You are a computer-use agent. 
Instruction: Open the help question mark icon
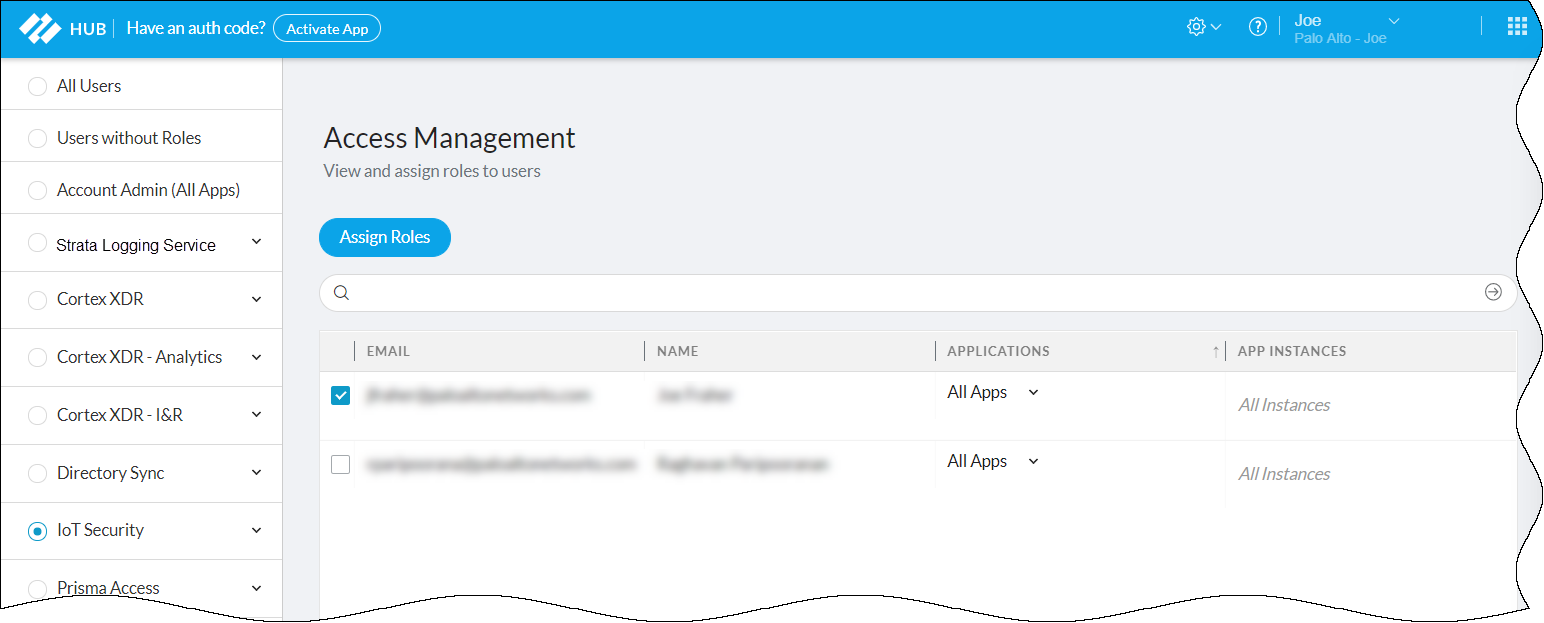coord(1258,27)
